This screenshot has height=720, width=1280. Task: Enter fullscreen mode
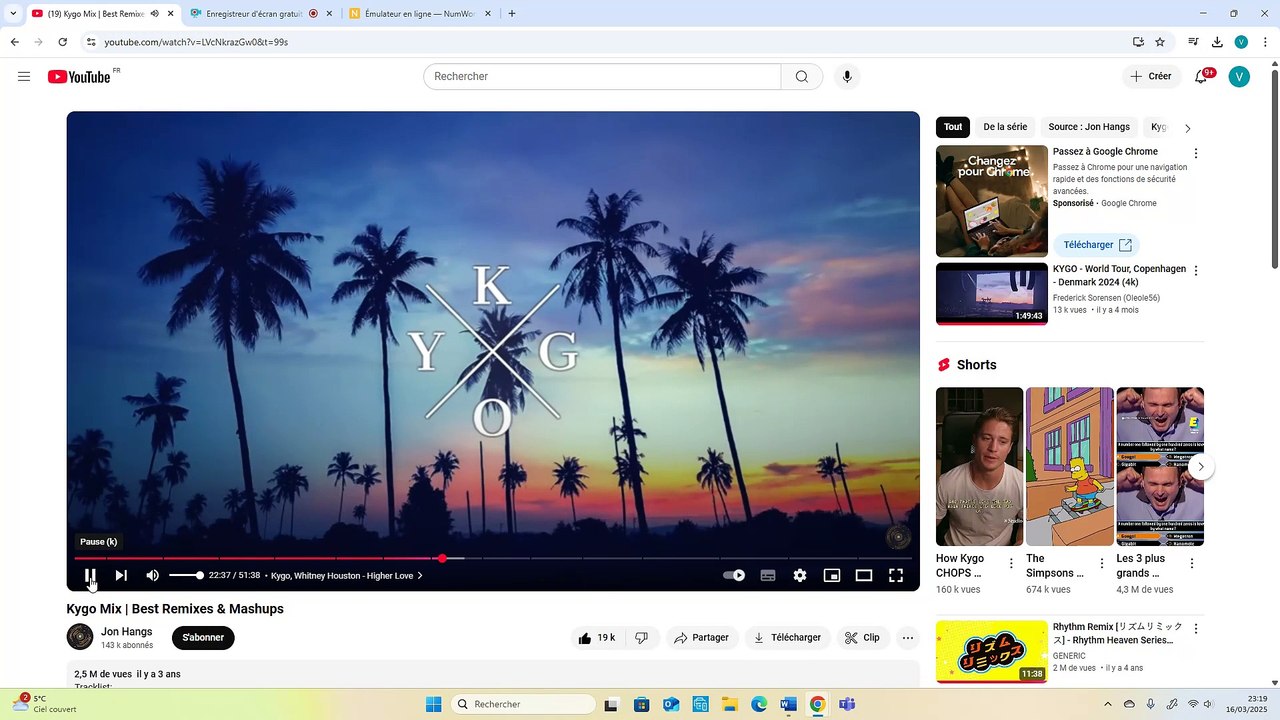coord(896,576)
